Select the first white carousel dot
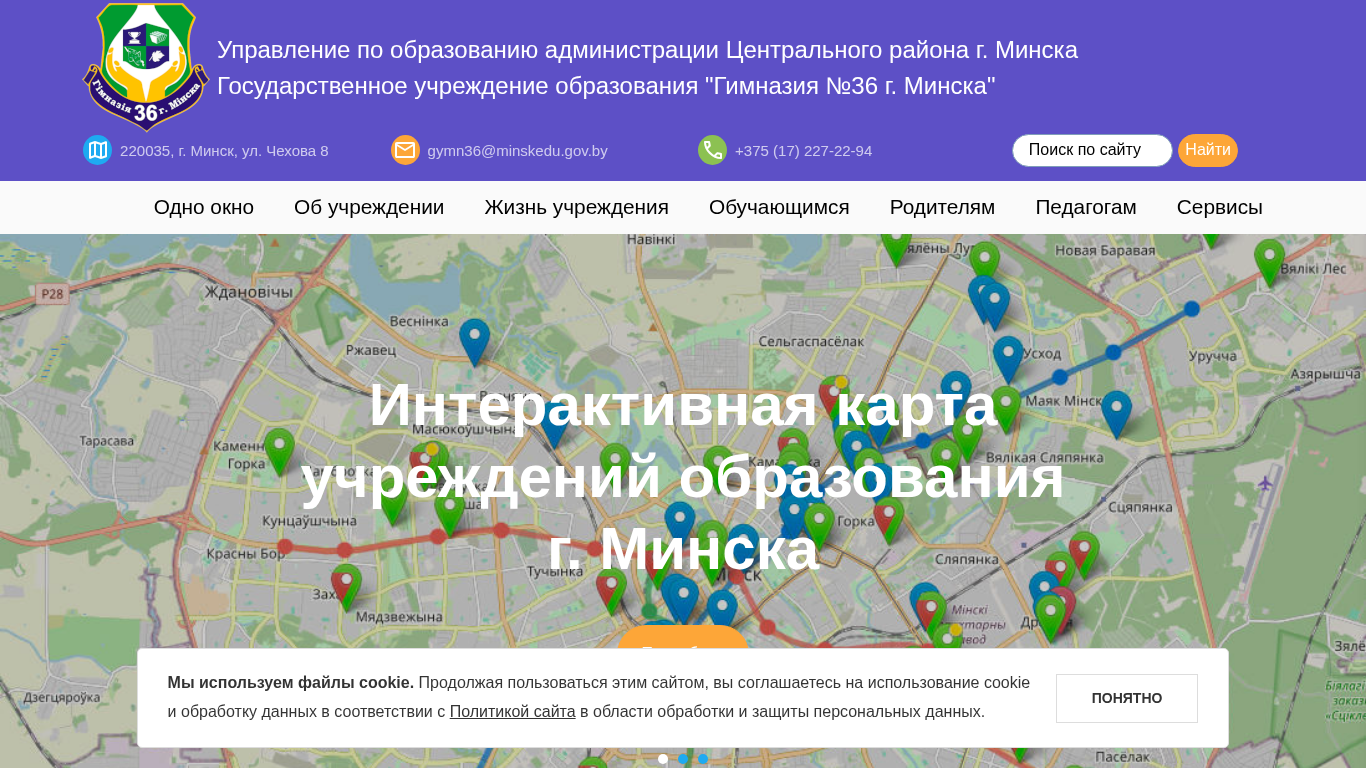The image size is (1366, 768). pyautogui.click(x=663, y=759)
